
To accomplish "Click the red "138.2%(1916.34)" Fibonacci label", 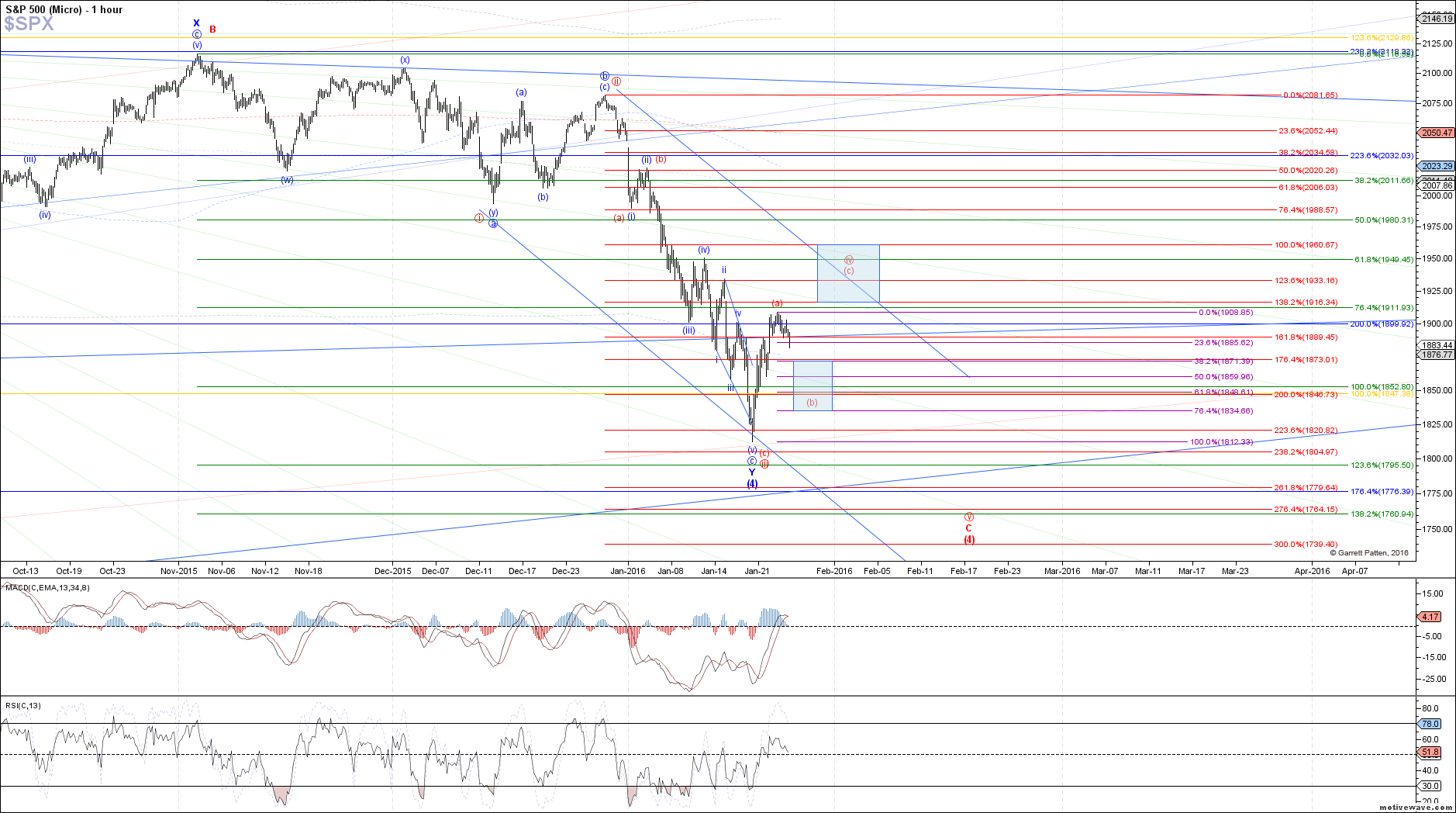I will pyautogui.click(x=1306, y=303).
